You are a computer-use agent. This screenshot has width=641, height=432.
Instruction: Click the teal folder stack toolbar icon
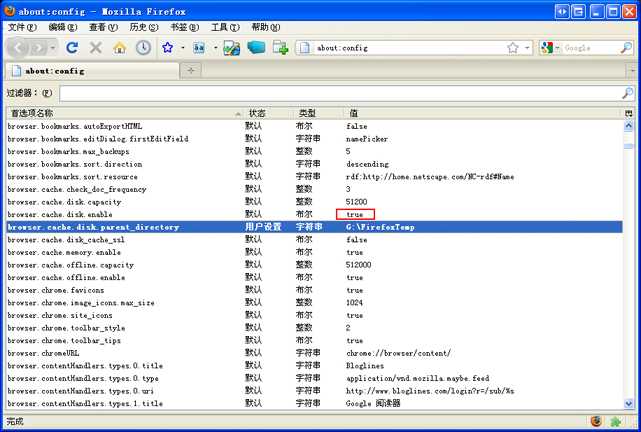(x=256, y=48)
